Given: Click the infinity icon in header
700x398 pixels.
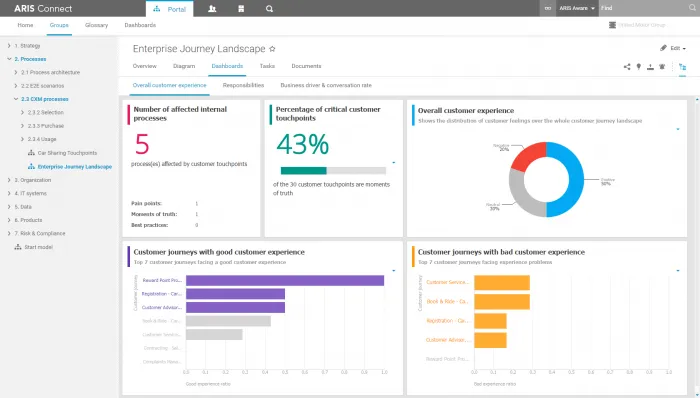Looking at the screenshot, I should pos(548,8).
